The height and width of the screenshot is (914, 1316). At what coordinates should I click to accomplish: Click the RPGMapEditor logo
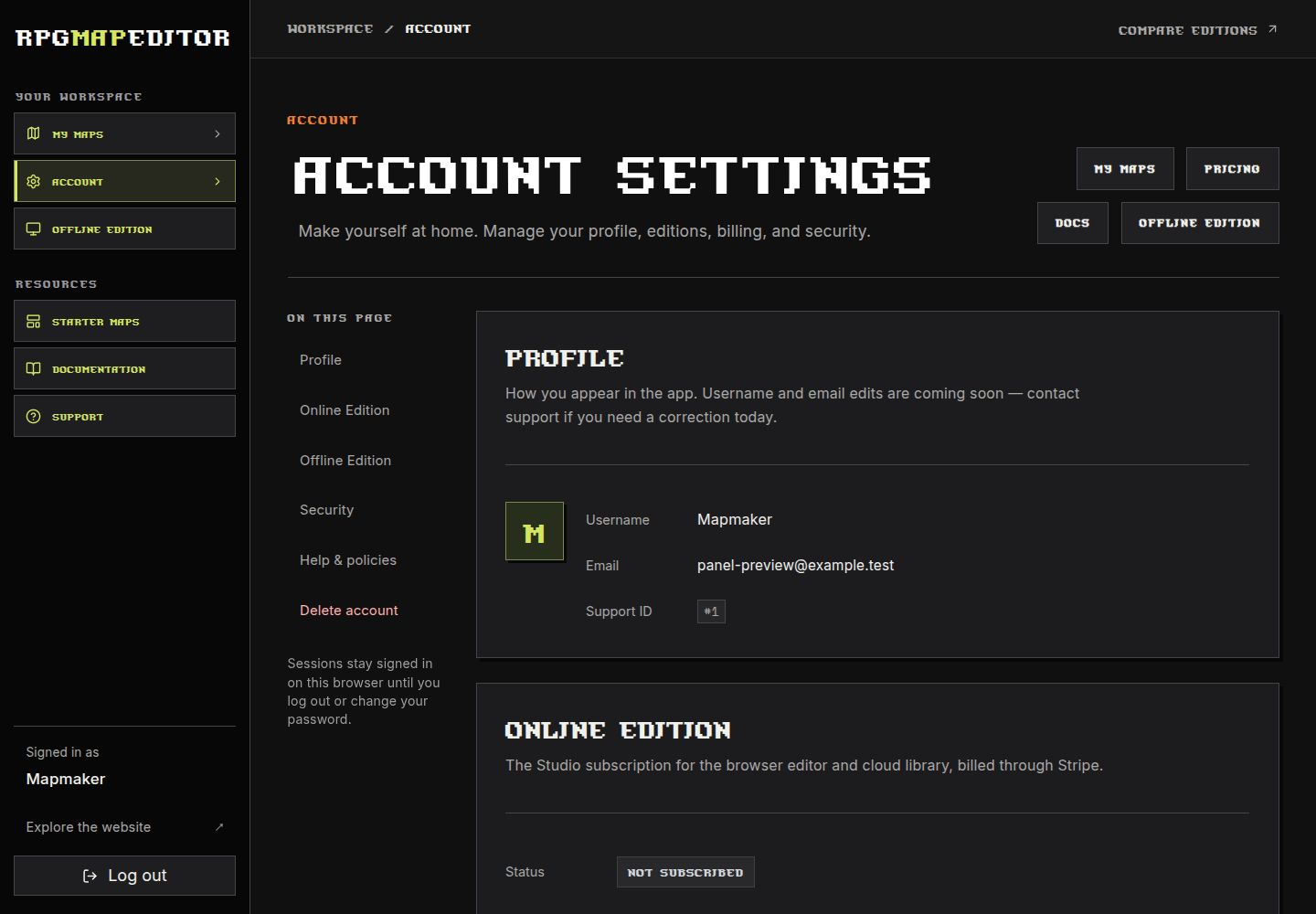coord(122,37)
